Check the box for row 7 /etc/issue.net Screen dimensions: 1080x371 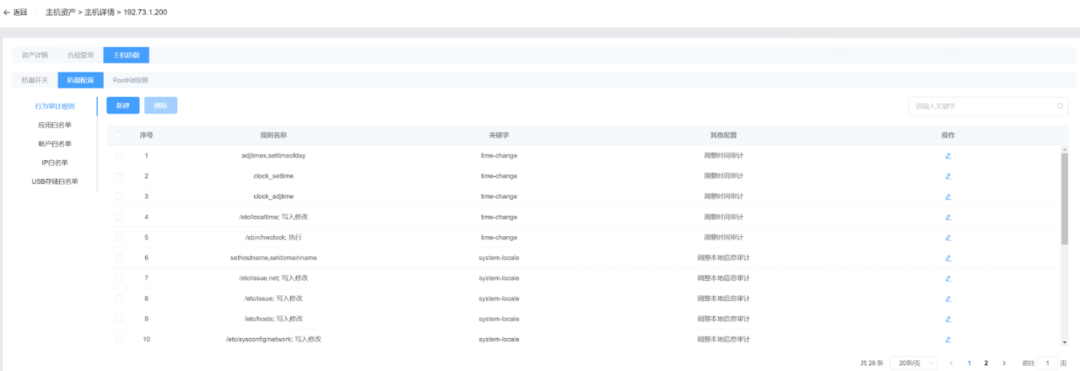[x=119, y=278]
